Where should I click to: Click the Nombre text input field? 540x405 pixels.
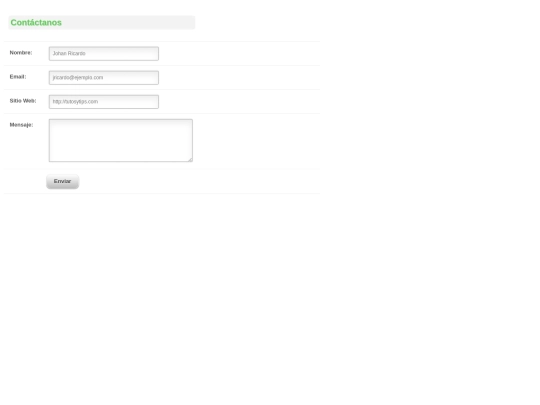(x=104, y=54)
